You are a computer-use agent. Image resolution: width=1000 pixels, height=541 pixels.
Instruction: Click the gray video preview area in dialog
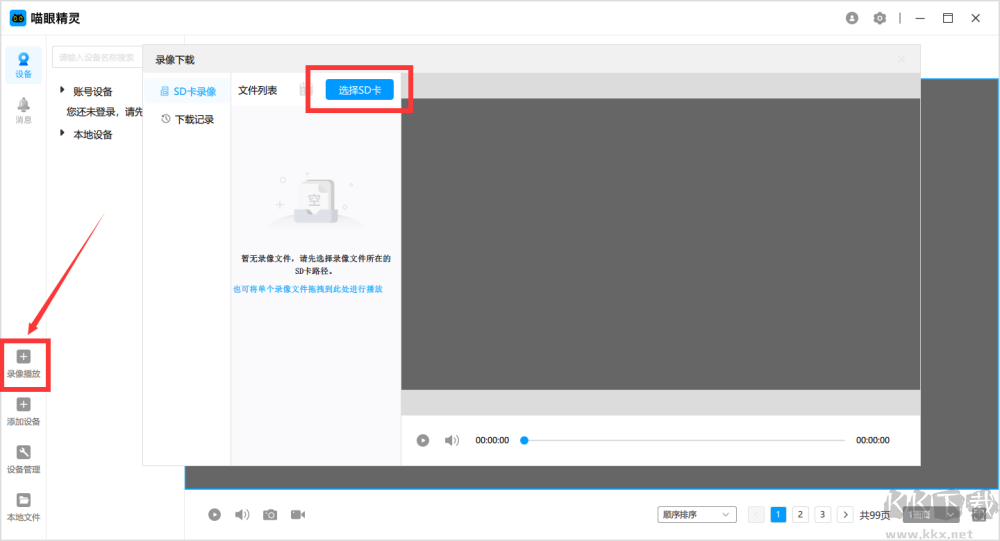(661, 244)
